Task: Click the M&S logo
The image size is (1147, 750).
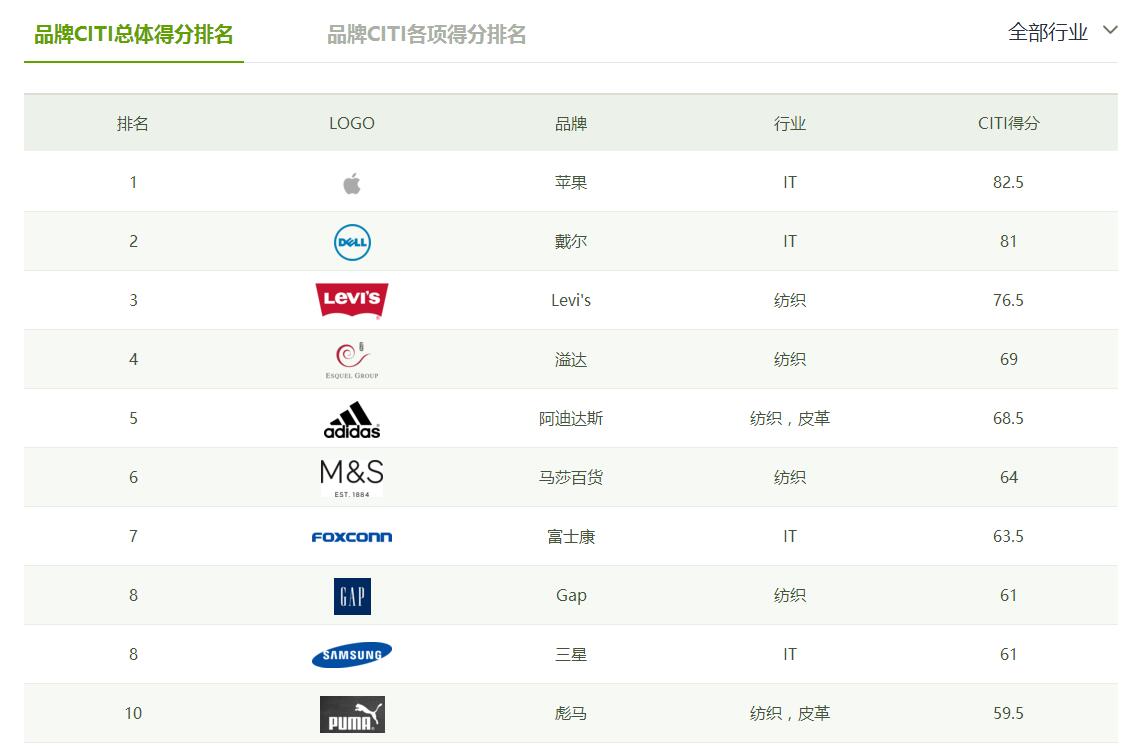Action: coord(351,477)
